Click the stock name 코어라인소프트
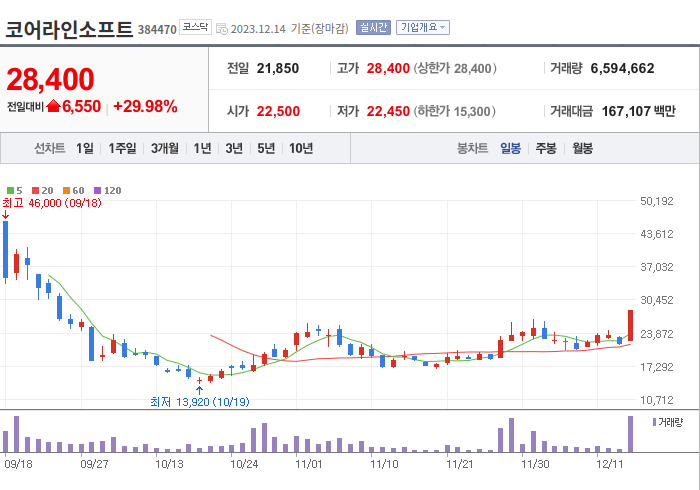700x490 pixels. [x=69, y=29]
